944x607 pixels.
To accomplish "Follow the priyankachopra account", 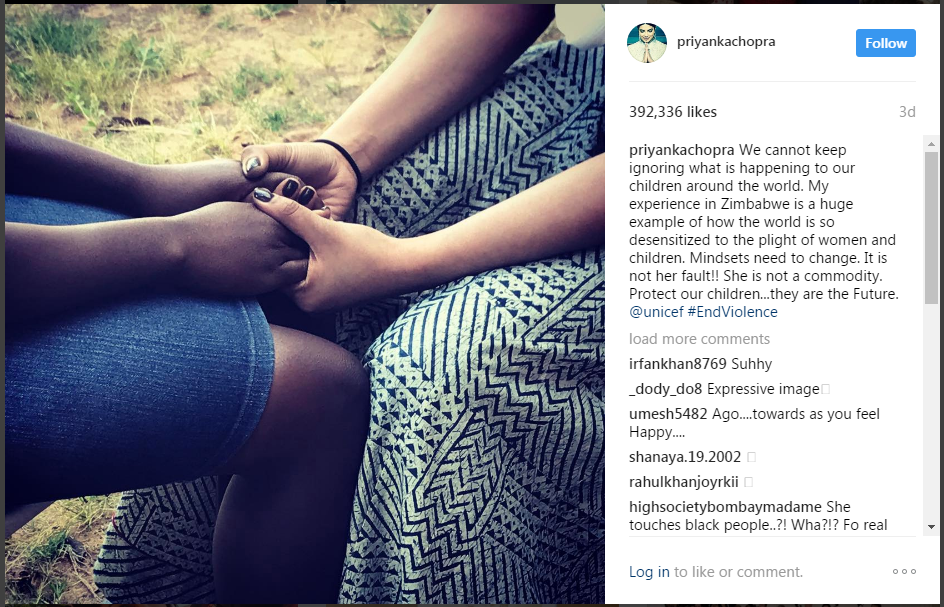I will [x=886, y=43].
